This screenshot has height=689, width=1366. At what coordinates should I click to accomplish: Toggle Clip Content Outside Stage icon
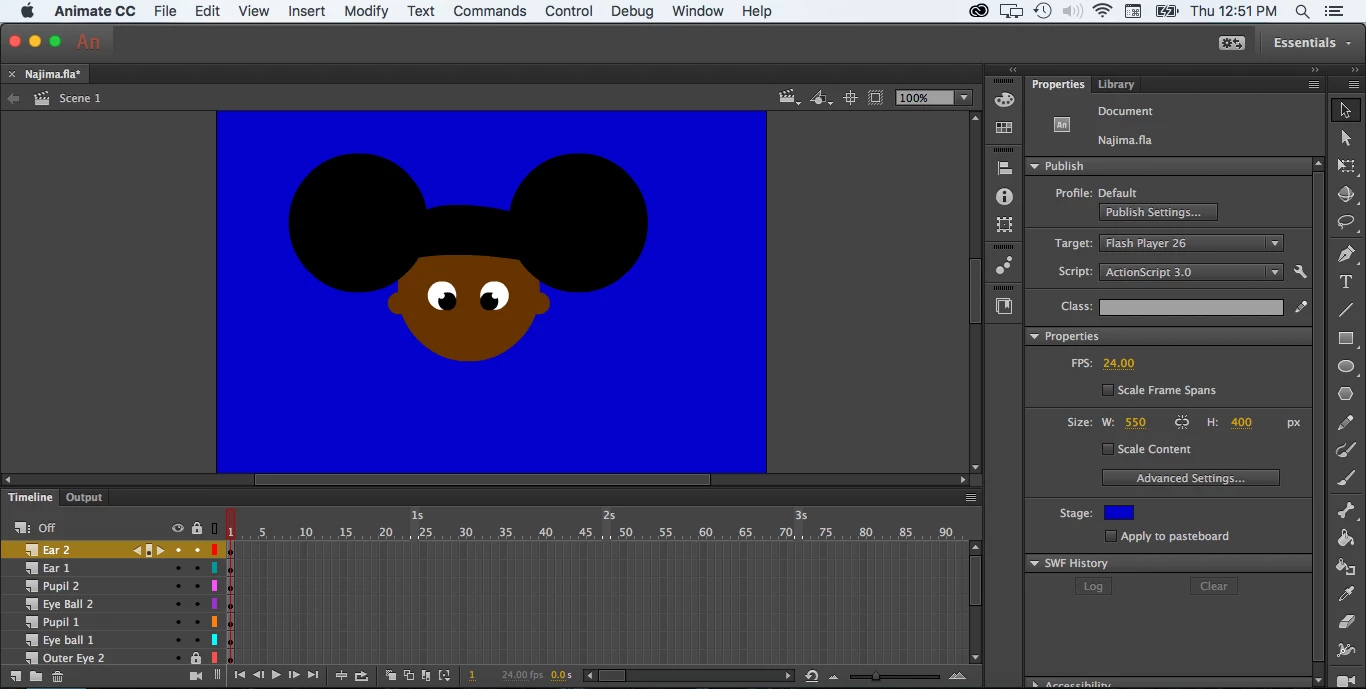[876, 98]
